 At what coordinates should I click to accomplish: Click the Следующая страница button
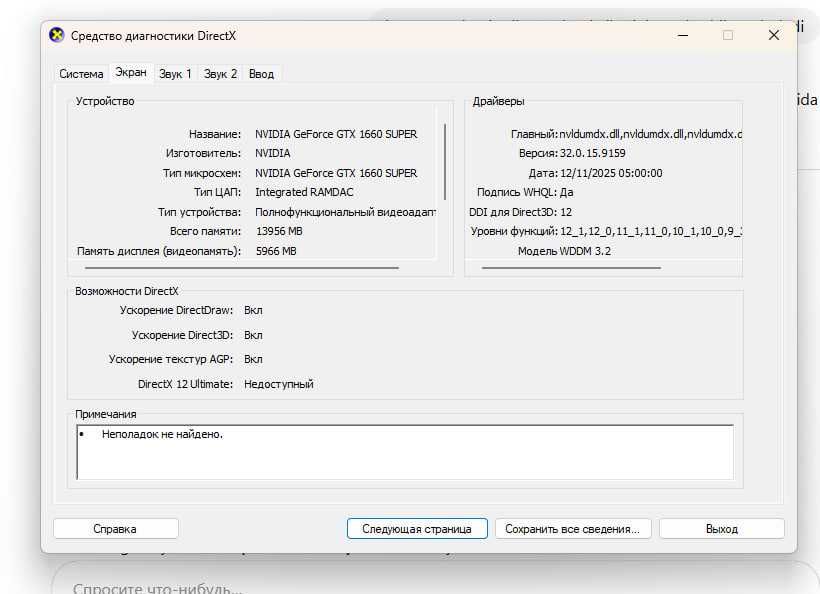pos(417,529)
